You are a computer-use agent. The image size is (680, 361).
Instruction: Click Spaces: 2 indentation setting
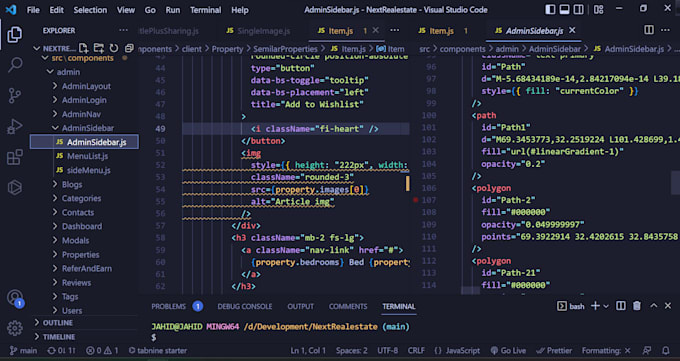coord(351,351)
